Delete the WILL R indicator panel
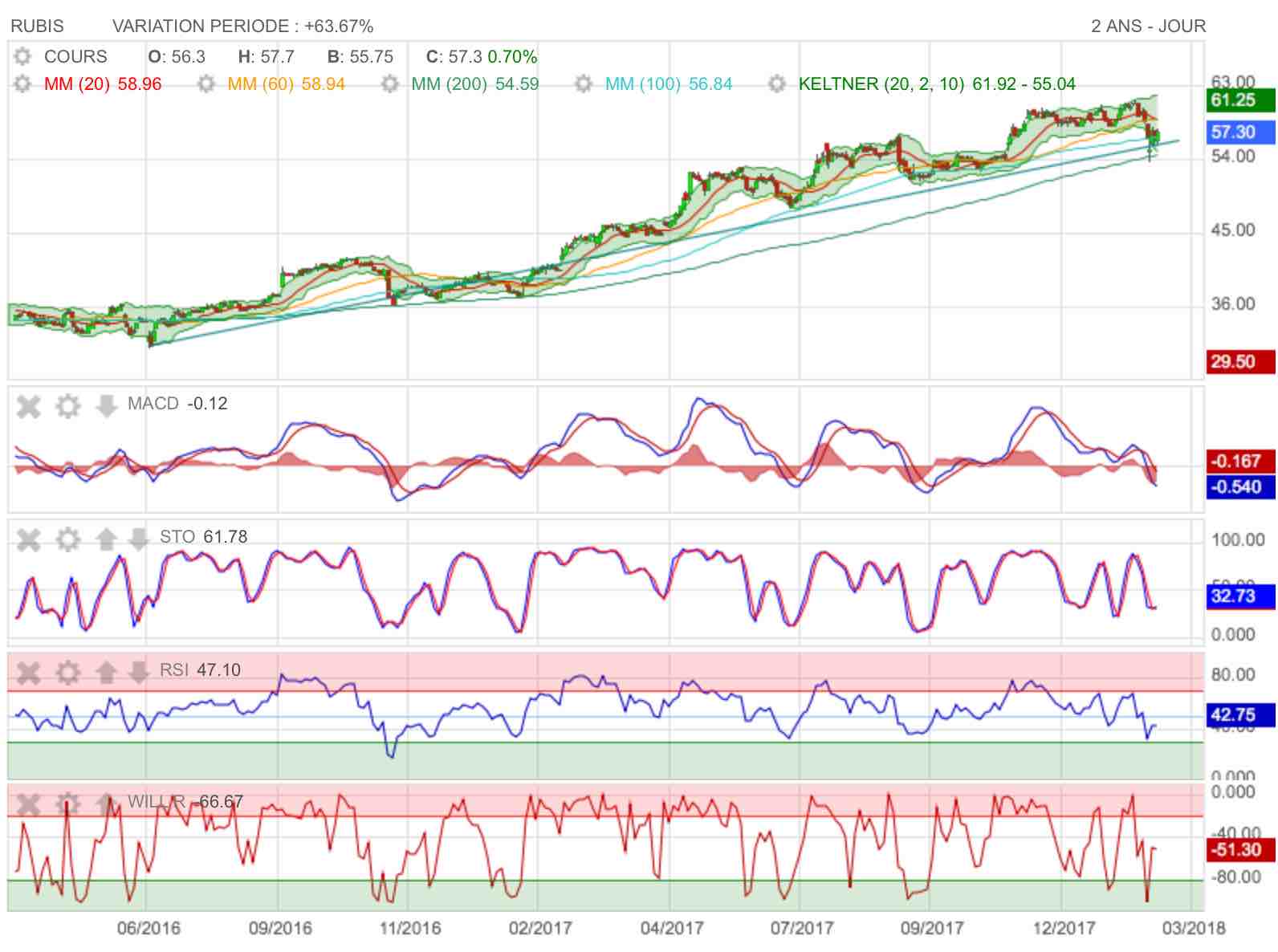 pos(29,804)
